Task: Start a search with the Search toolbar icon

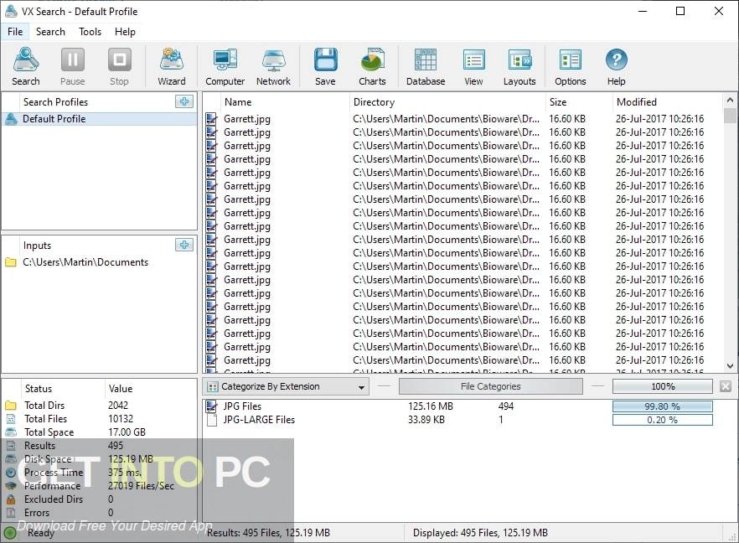Action: (26, 66)
